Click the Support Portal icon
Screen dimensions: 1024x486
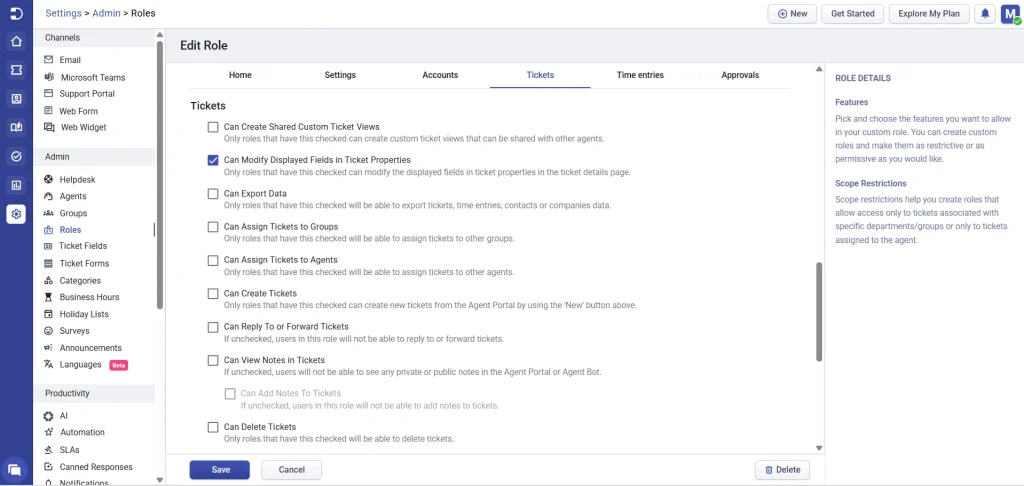48,93
